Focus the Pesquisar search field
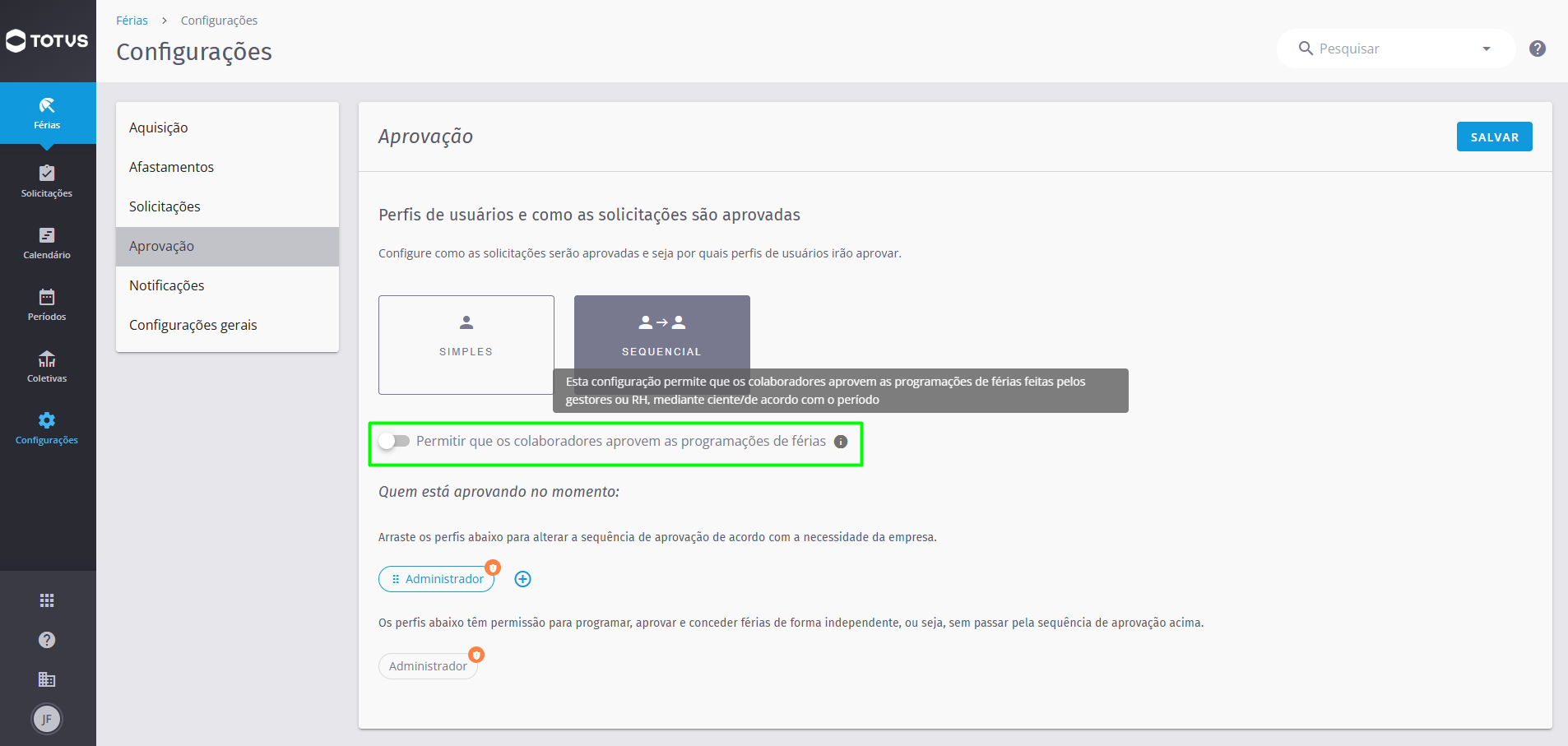 pos(1395,49)
